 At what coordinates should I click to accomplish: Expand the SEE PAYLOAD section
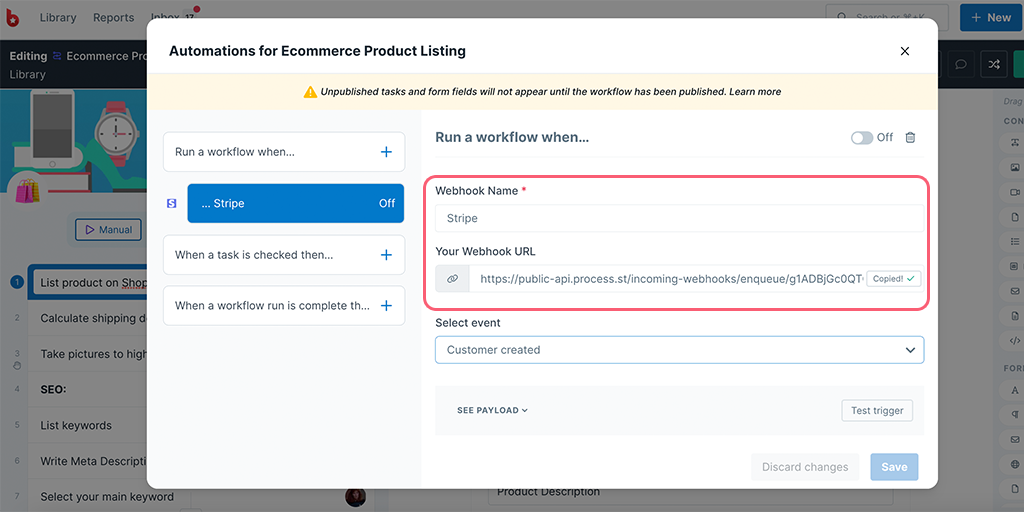492,411
